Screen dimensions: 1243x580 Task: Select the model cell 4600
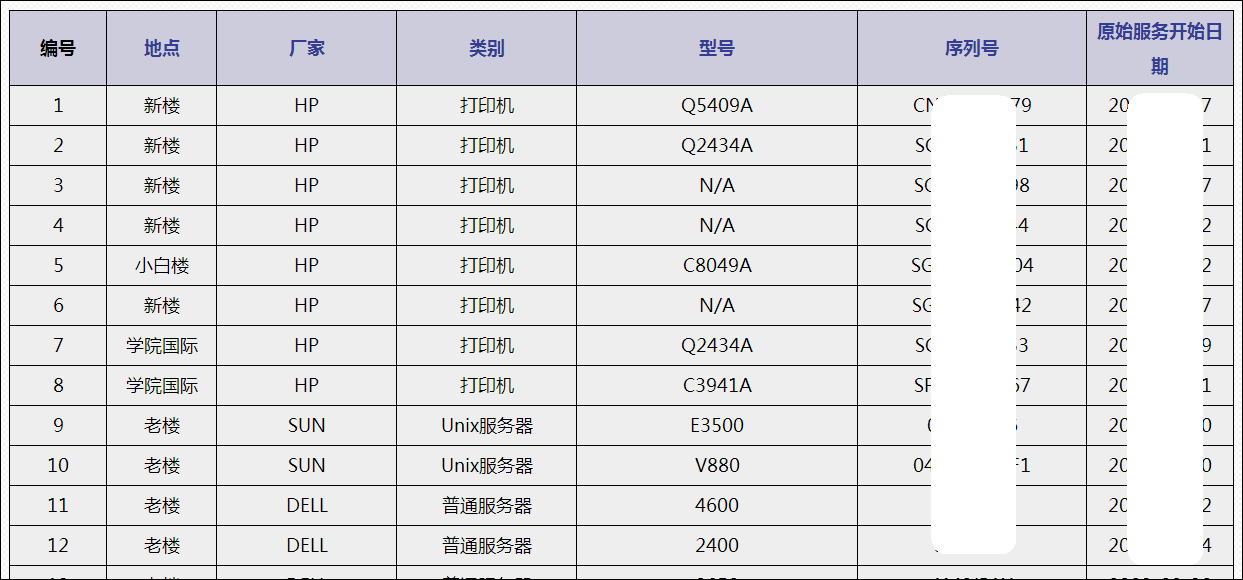pos(717,505)
